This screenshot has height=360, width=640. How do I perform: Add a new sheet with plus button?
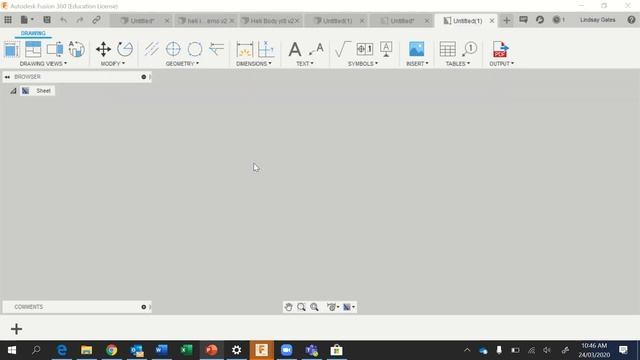coord(16,329)
